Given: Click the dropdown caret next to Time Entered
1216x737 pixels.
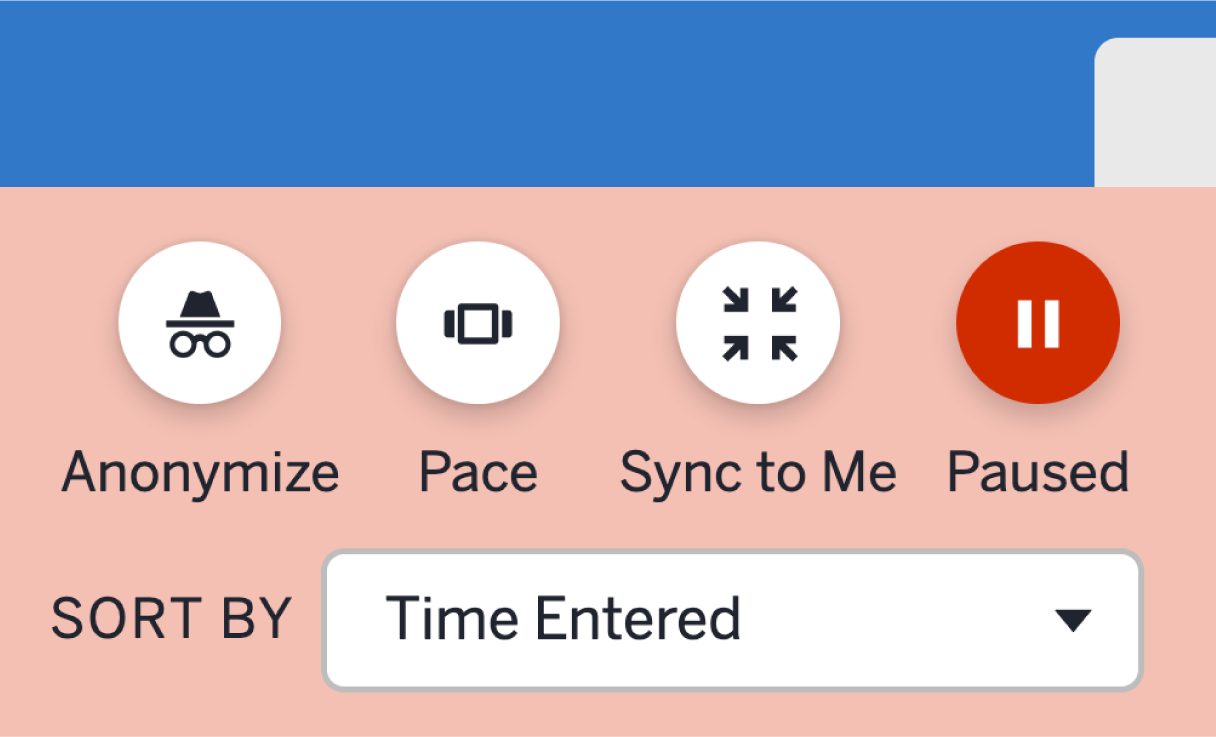Looking at the screenshot, I should tap(1073, 619).
